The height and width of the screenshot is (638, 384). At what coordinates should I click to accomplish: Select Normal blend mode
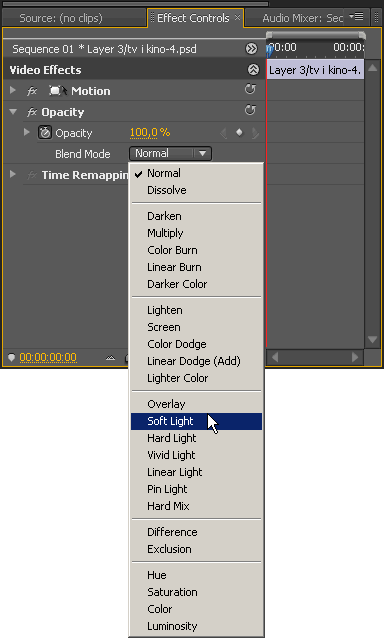click(x=196, y=173)
